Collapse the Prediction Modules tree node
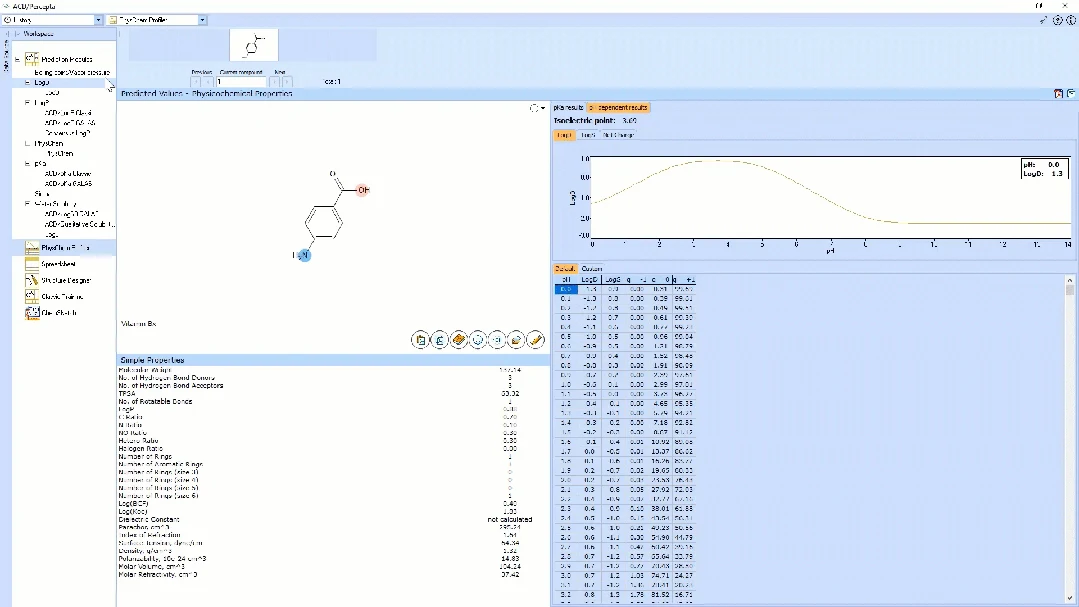 pos(17,59)
